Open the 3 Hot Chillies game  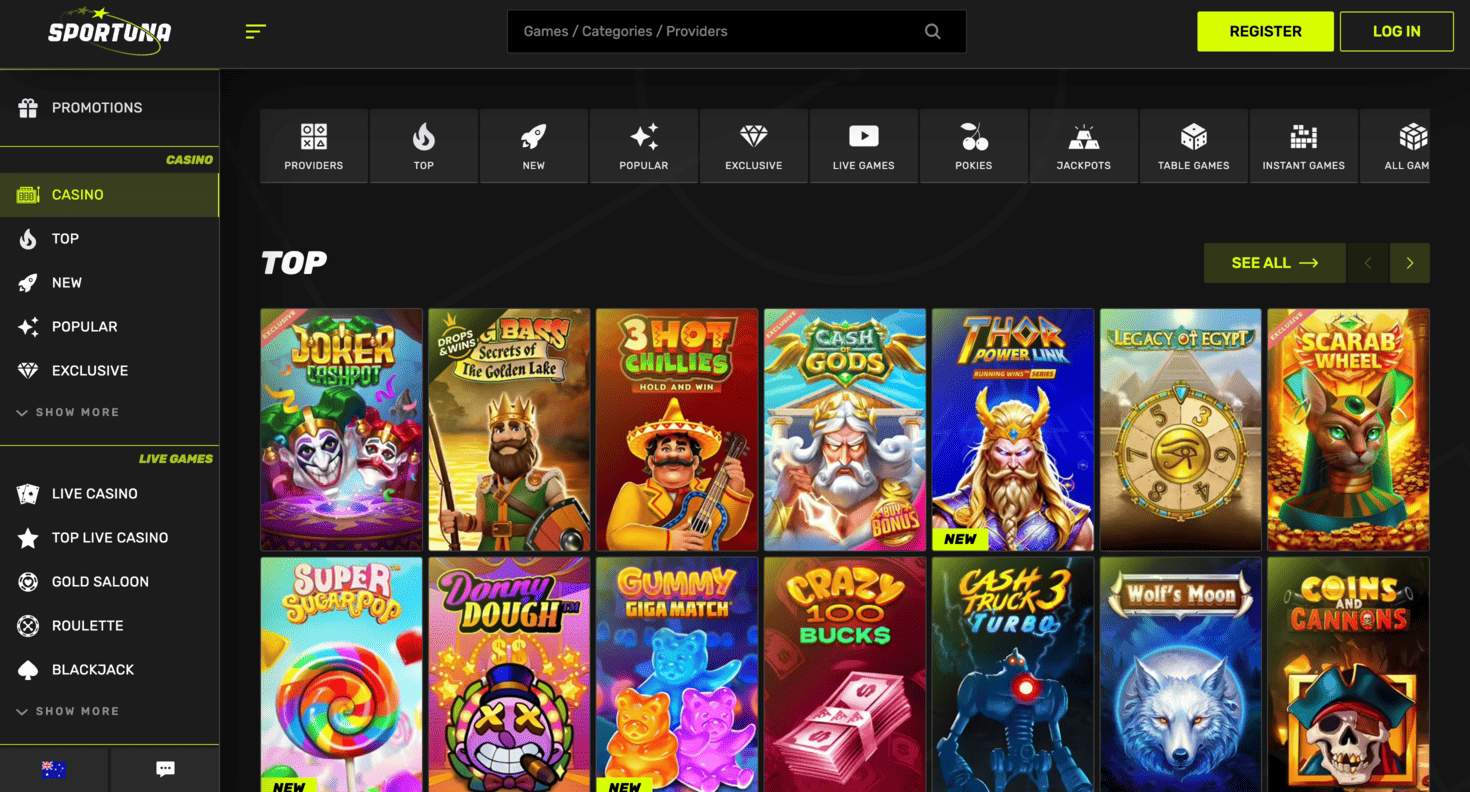pyautogui.click(x=677, y=430)
